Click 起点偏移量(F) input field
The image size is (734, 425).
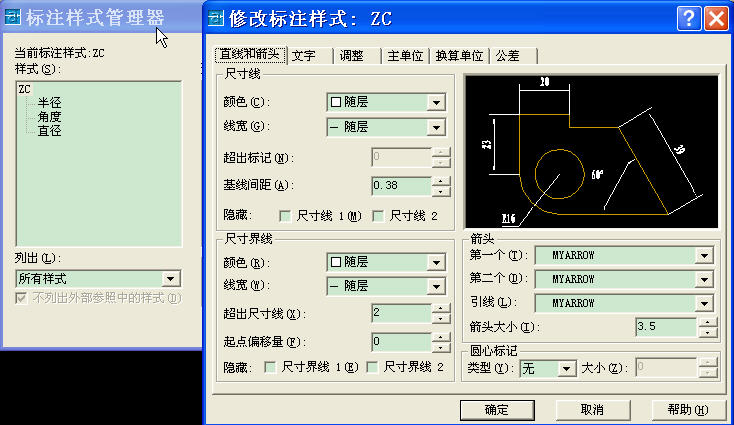pyautogui.click(x=401, y=342)
